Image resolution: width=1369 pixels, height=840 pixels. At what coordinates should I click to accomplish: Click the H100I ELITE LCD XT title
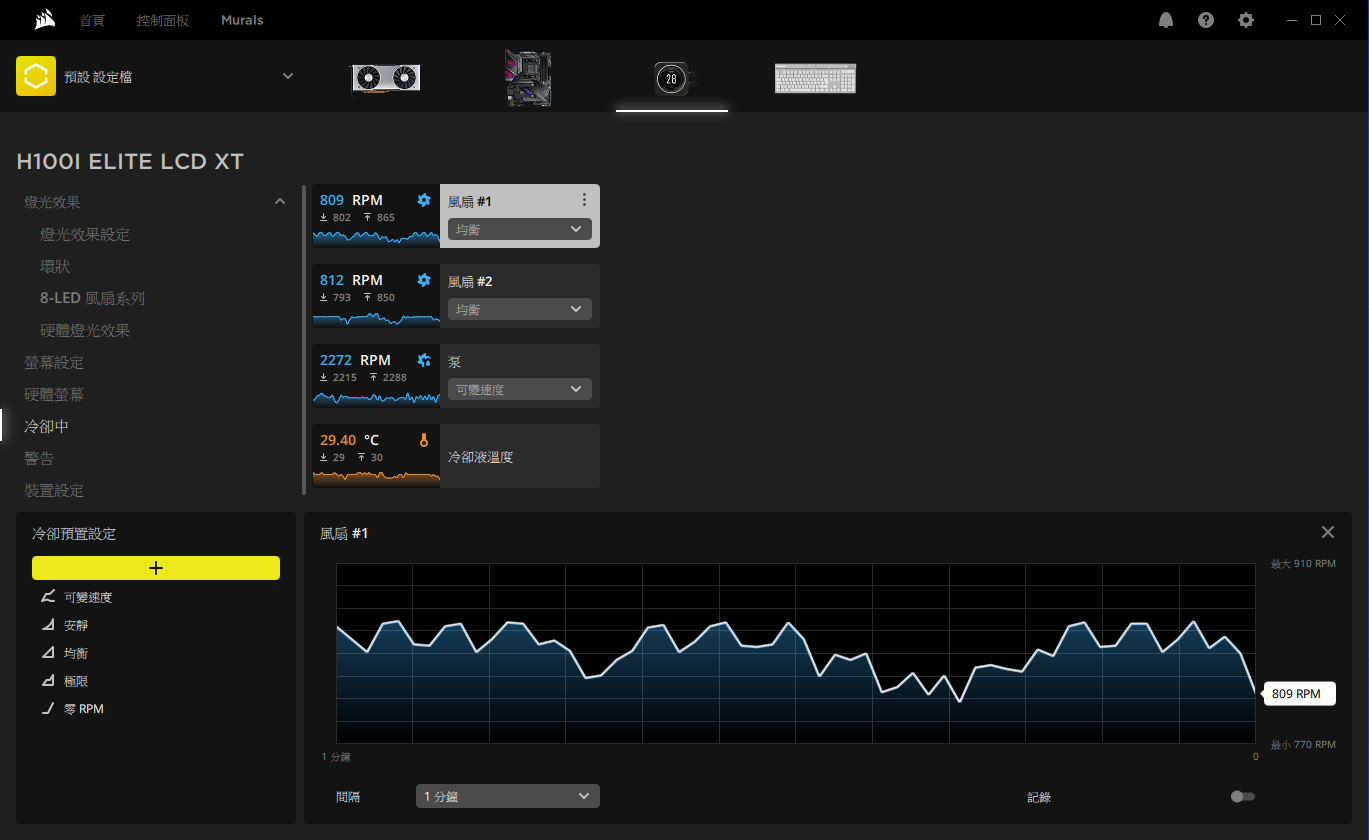click(130, 162)
